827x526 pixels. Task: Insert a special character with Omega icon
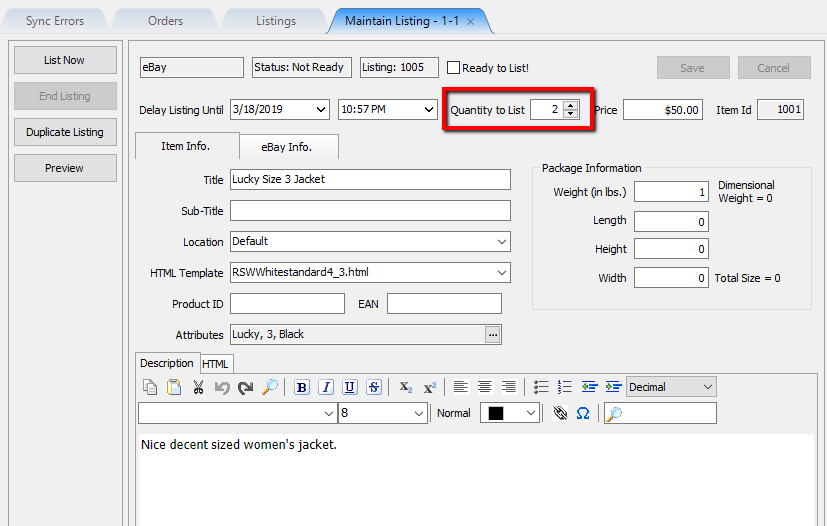(x=583, y=413)
